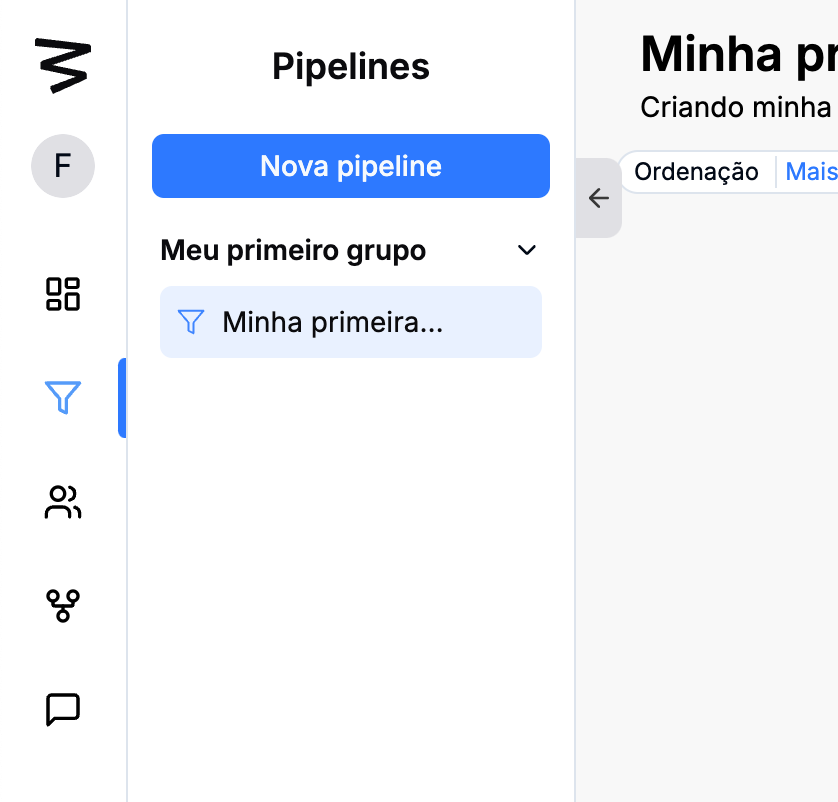The height and width of the screenshot is (802, 838).
Task: Click the blue active indicator beside funnel
Action: (x=122, y=398)
